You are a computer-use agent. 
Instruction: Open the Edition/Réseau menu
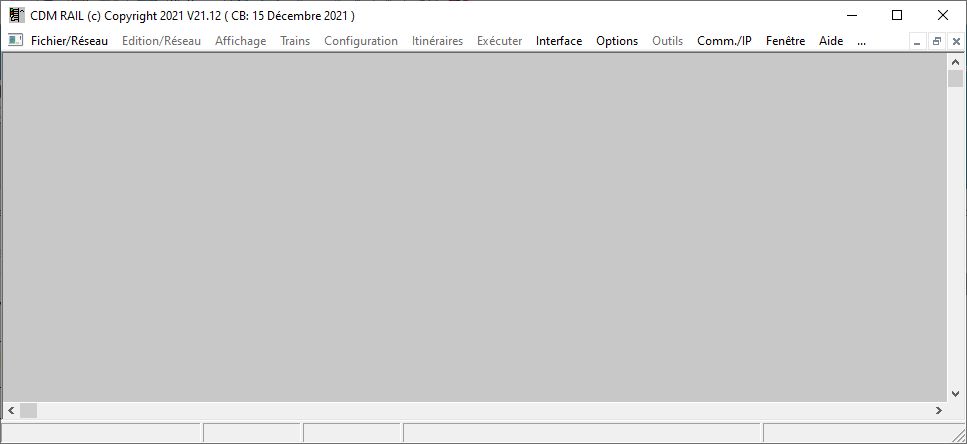[161, 41]
